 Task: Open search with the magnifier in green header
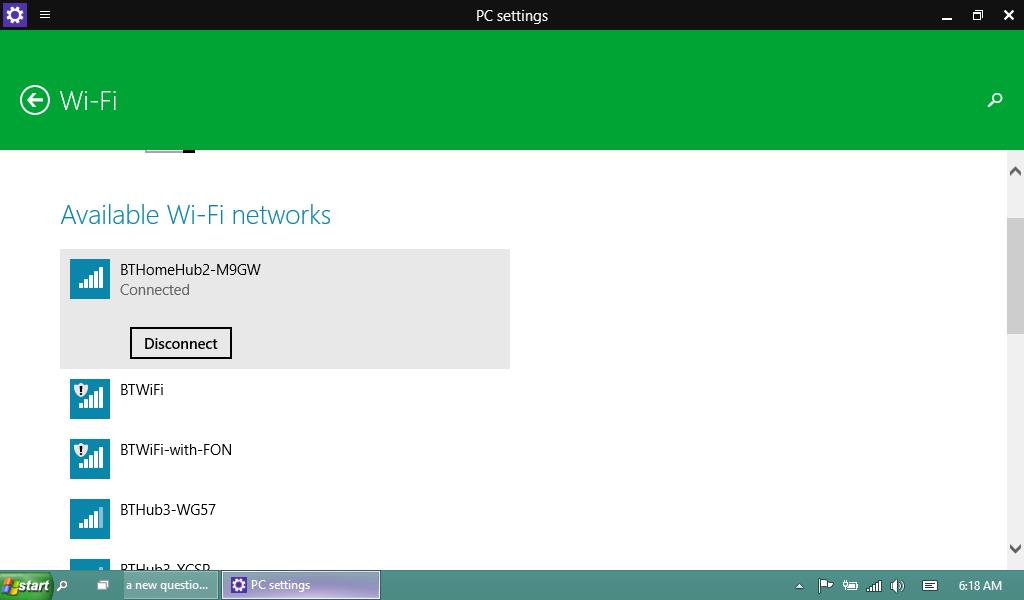click(x=995, y=100)
